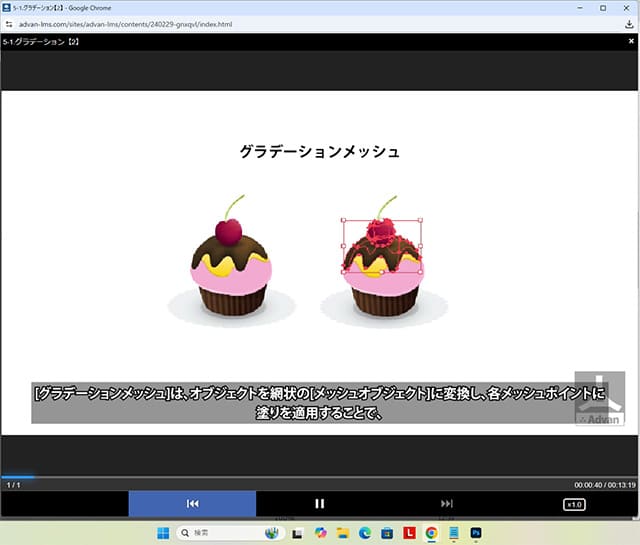The height and width of the screenshot is (545, 640).
Task: Go to previous slide button
Action: pyautogui.click(x=192, y=504)
